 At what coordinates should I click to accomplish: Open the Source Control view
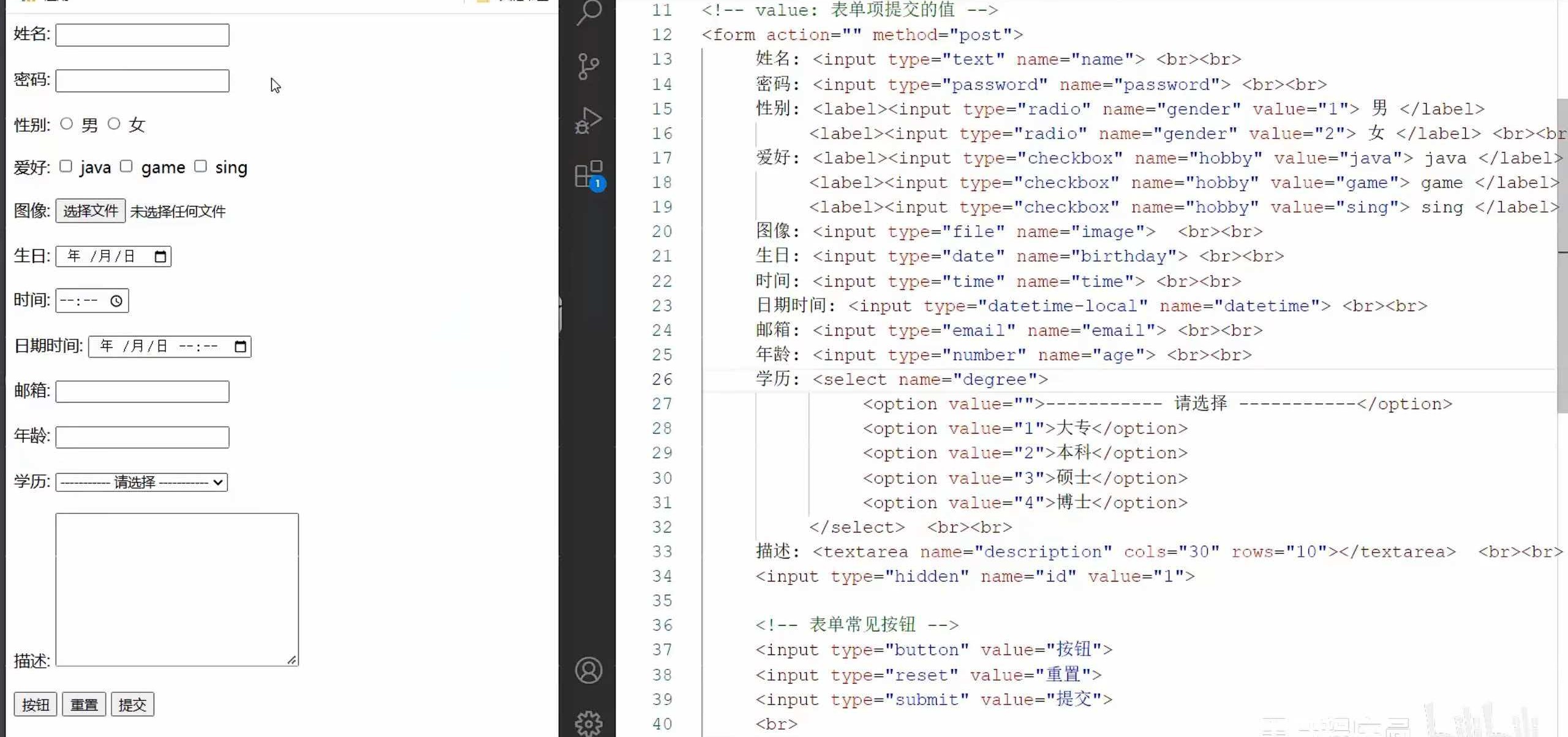589,66
